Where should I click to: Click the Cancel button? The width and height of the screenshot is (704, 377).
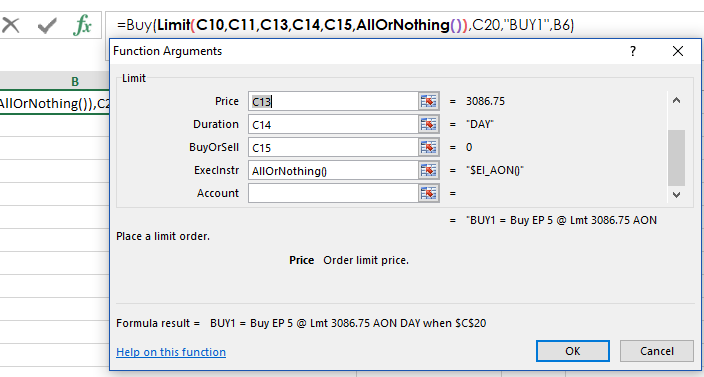tap(656, 351)
